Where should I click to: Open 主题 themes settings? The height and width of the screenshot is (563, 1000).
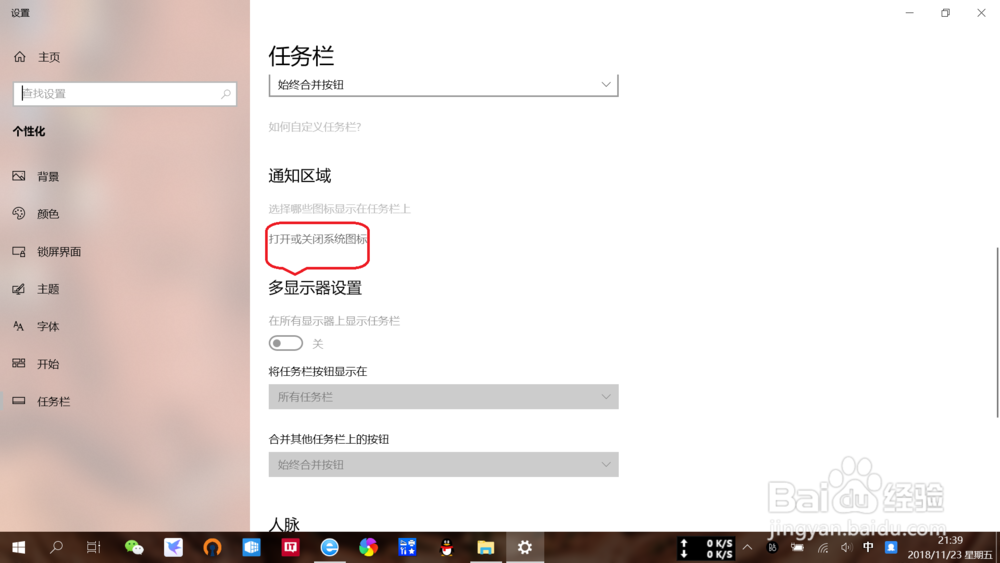pyautogui.click(x=36, y=289)
